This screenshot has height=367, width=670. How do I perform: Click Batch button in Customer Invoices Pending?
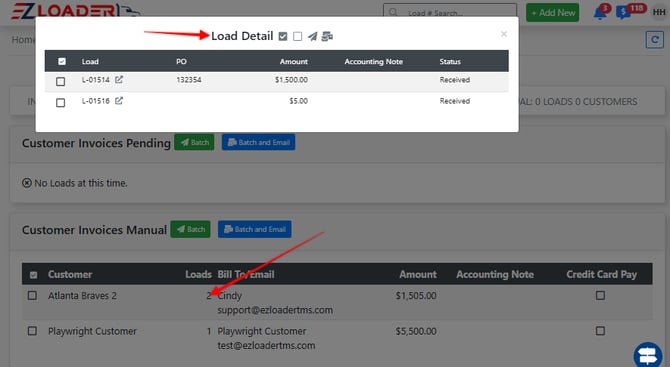click(x=194, y=142)
